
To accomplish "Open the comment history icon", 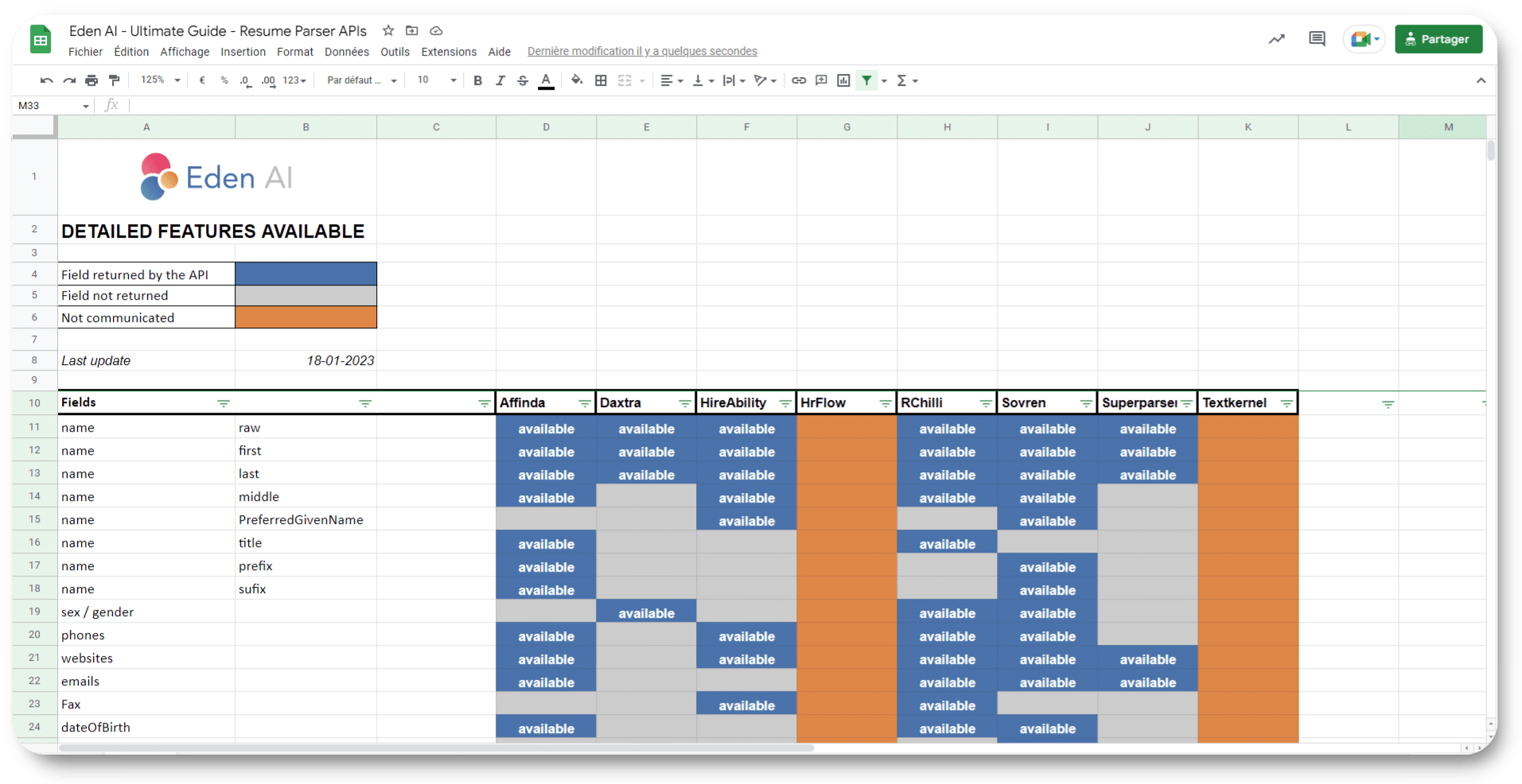I will (1317, 39).
